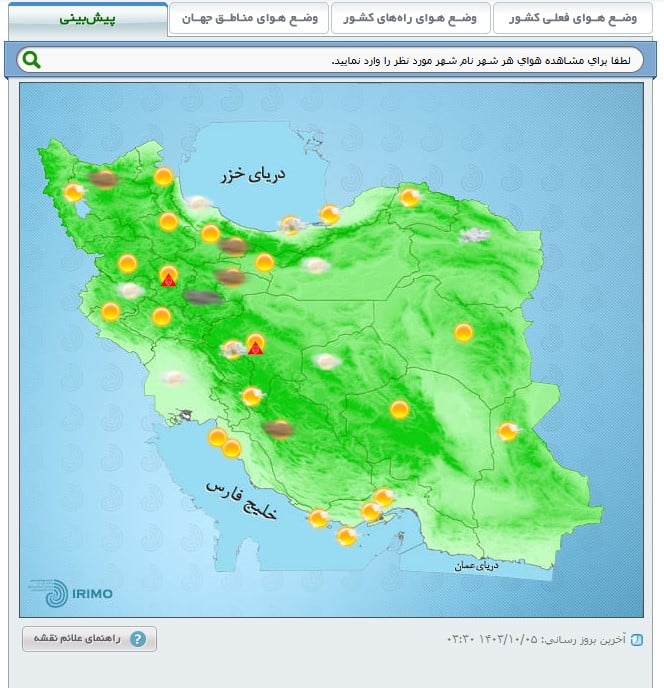Click the red warning triangle farthest northwest
This screenshot has width=664, height=688.
point(169,280)
